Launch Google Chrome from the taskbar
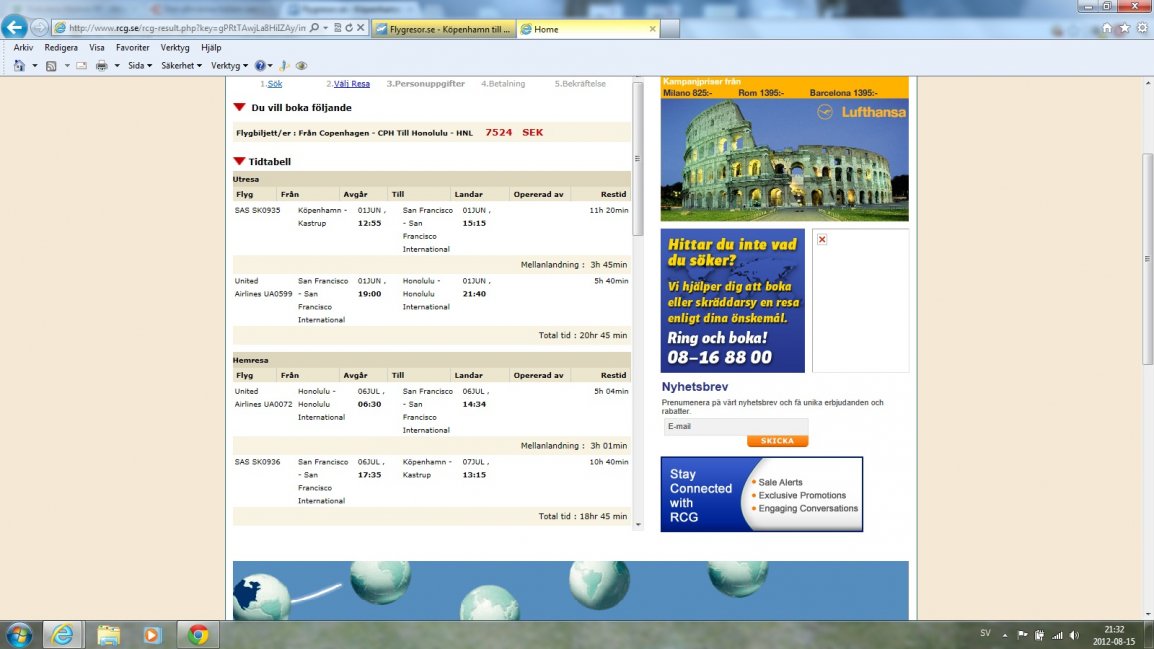Image resolution: width=1154 pixels, height=649 pixels. pyautogui.click(x=198, y=635)
